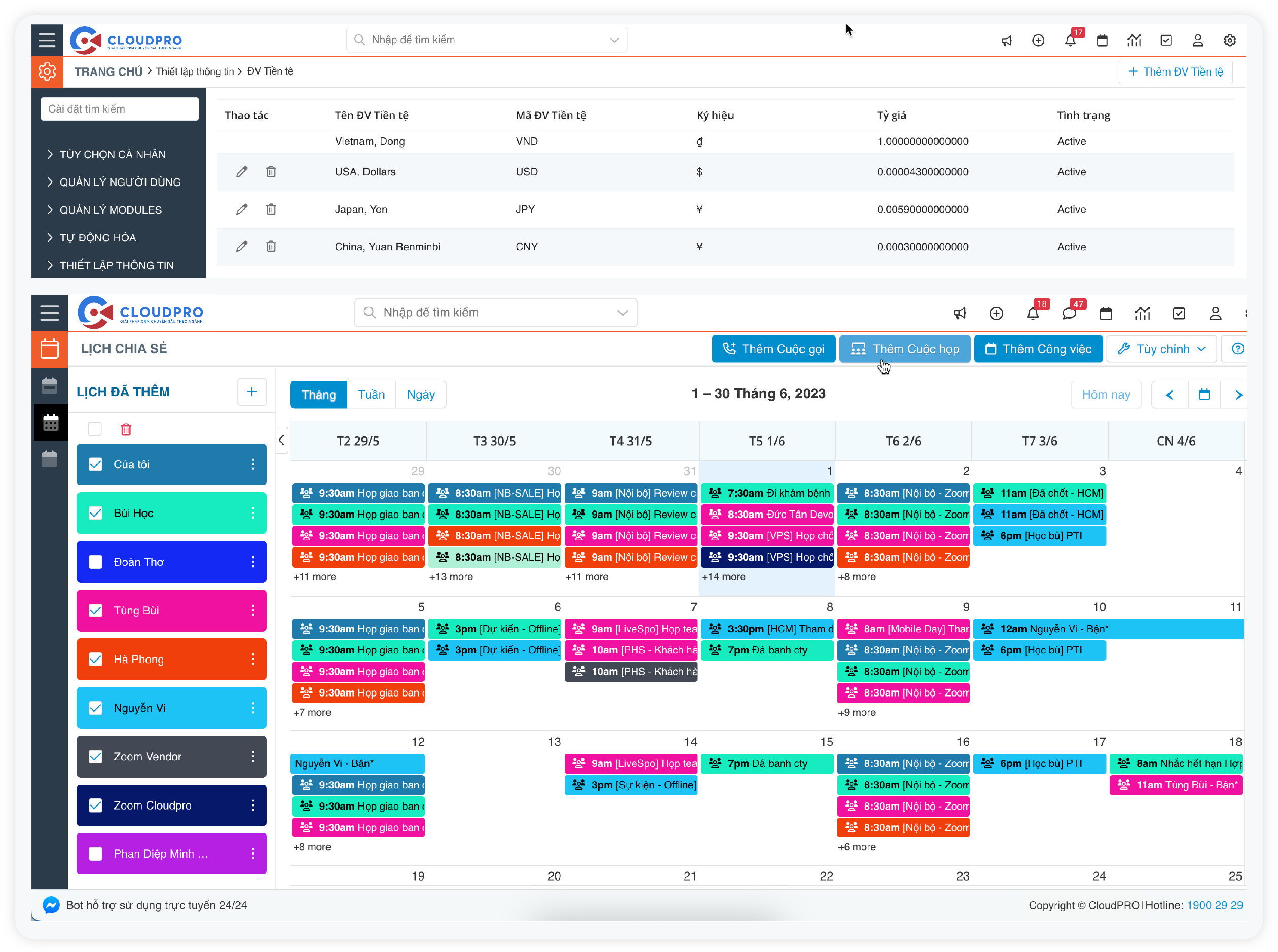The image size is (1278, 952).
Task: Switch to the Tuần calendar view
Action: pos(371,395)
